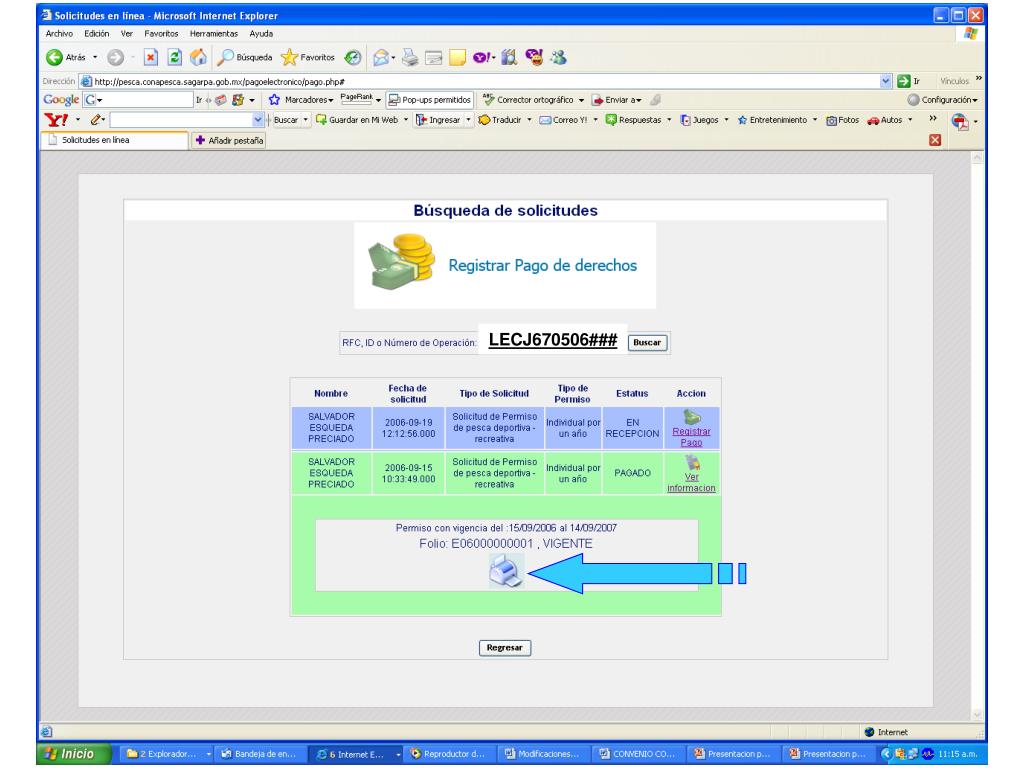Screen dimensions: 1024x768
Task: Click the Pop-ups permitidos button
Action: (x=430, y=100)
